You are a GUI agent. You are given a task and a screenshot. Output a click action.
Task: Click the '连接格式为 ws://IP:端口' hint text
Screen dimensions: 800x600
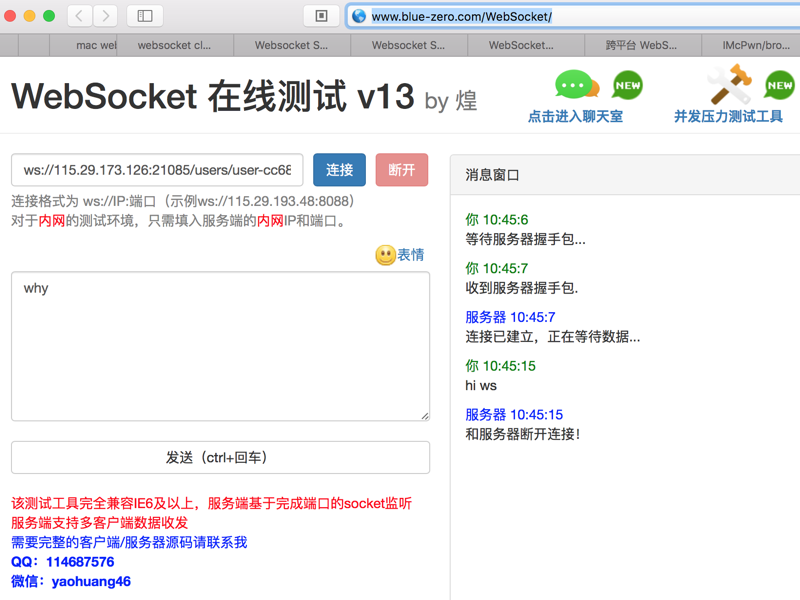pyautogui.click(x=183, y=201)
